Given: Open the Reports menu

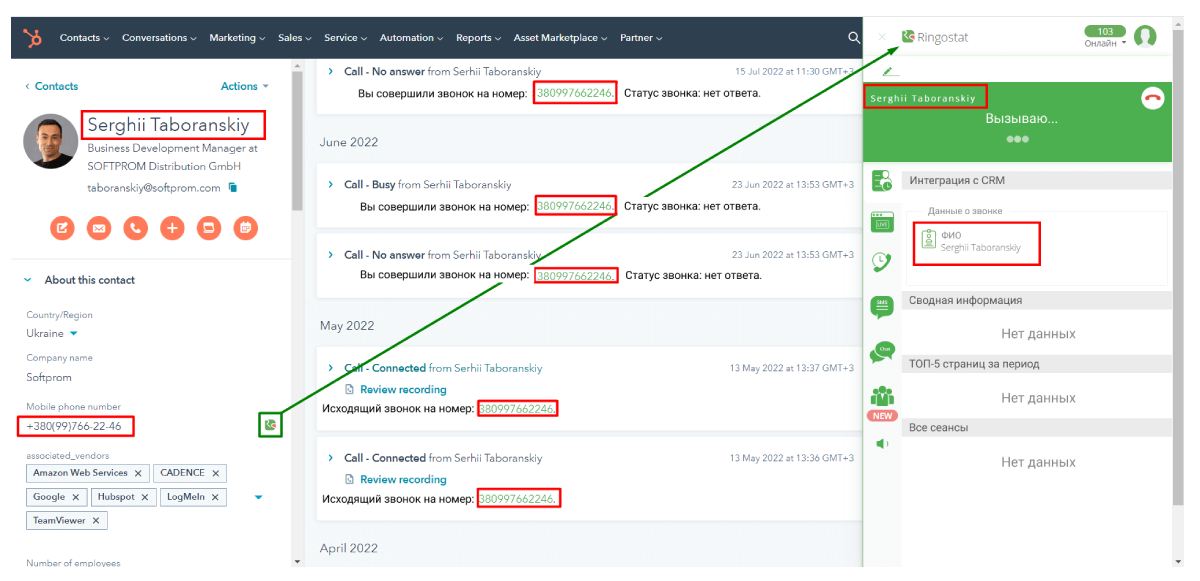Looking at the screenshot, I should pyautogui.click(x=479, y=38).
